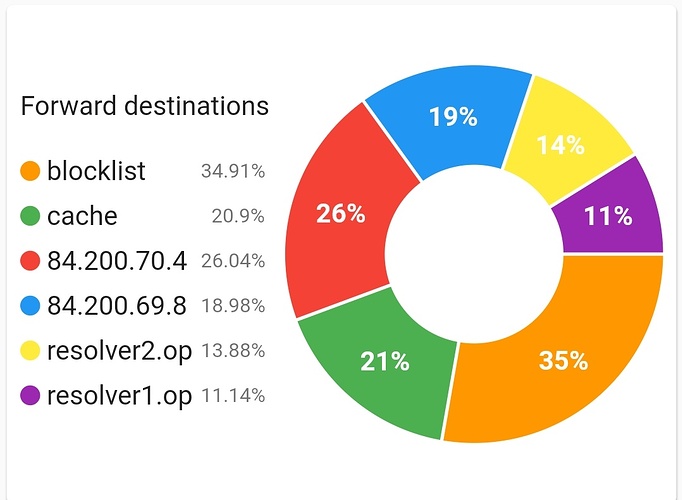The width and height of the screenshot is (682, 500).
Task: Click the orange 35% donut slice
Action: click(562, 361)
